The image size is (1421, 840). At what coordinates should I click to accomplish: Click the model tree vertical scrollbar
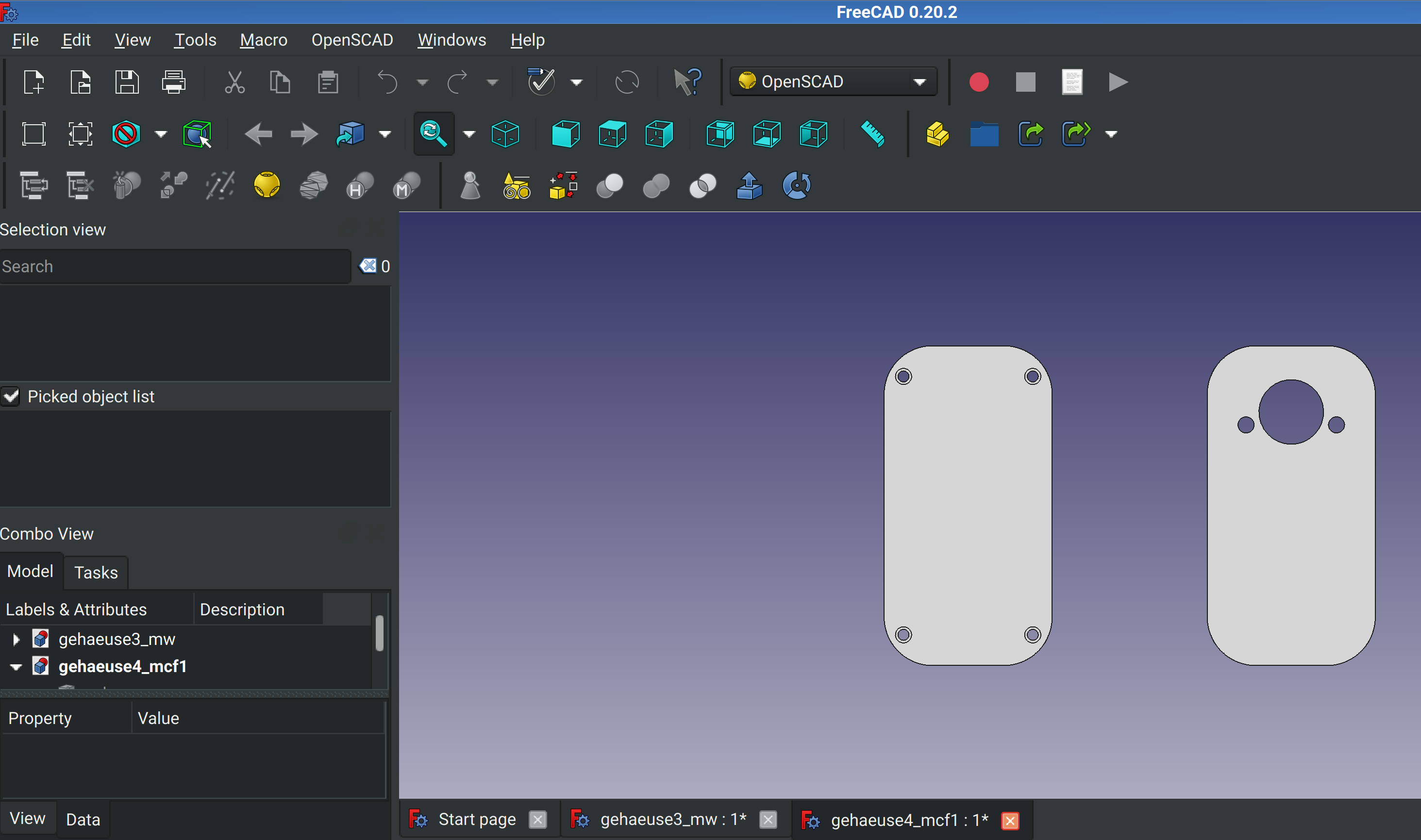[x=379, y=633]
